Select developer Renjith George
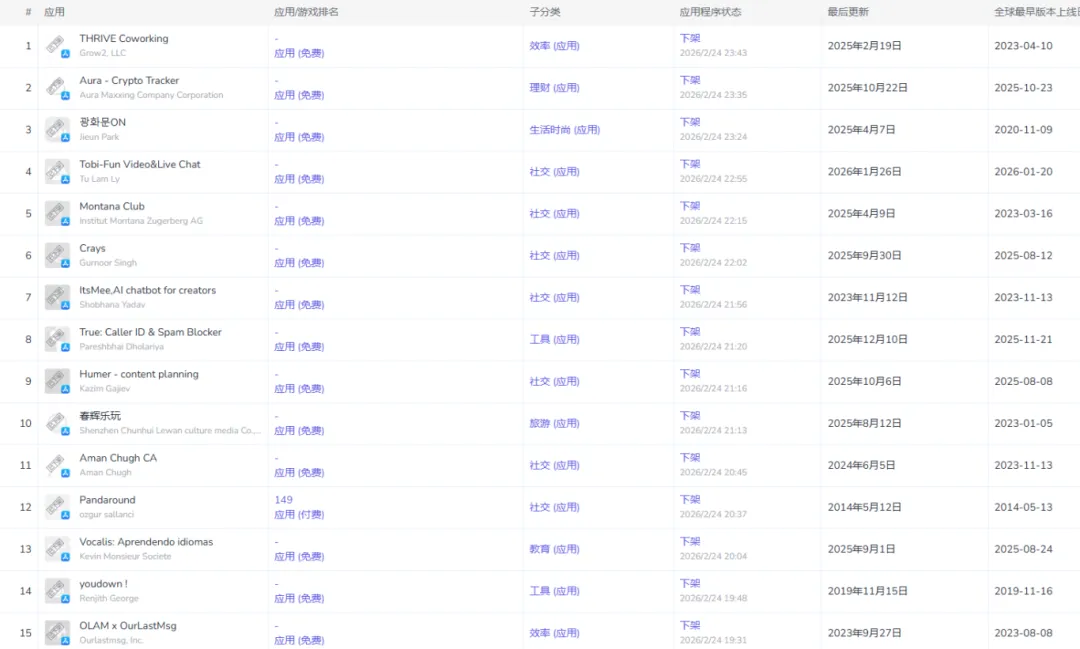1080x649 pixels. tap(109, 599)
